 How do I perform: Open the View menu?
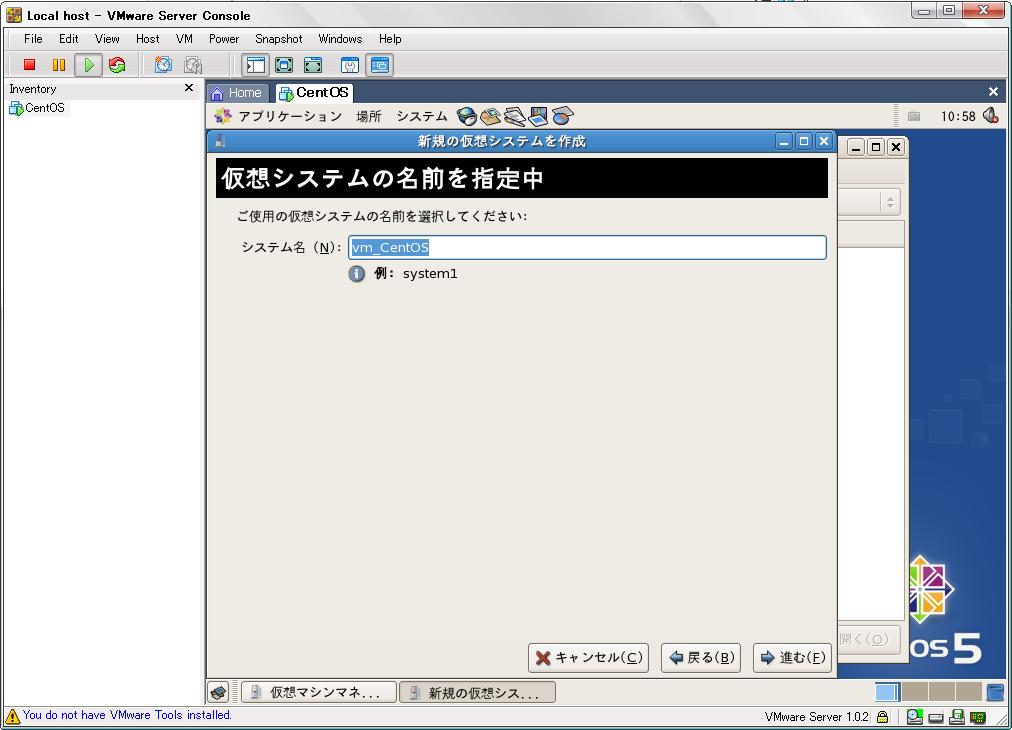(x=107, y=39)
